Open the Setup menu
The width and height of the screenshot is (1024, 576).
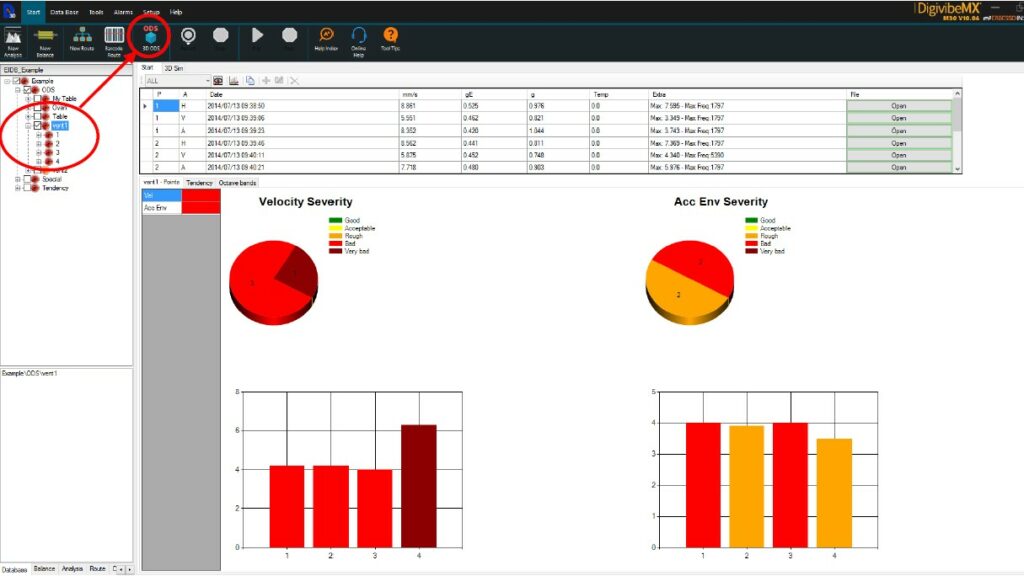coord(150,13)
